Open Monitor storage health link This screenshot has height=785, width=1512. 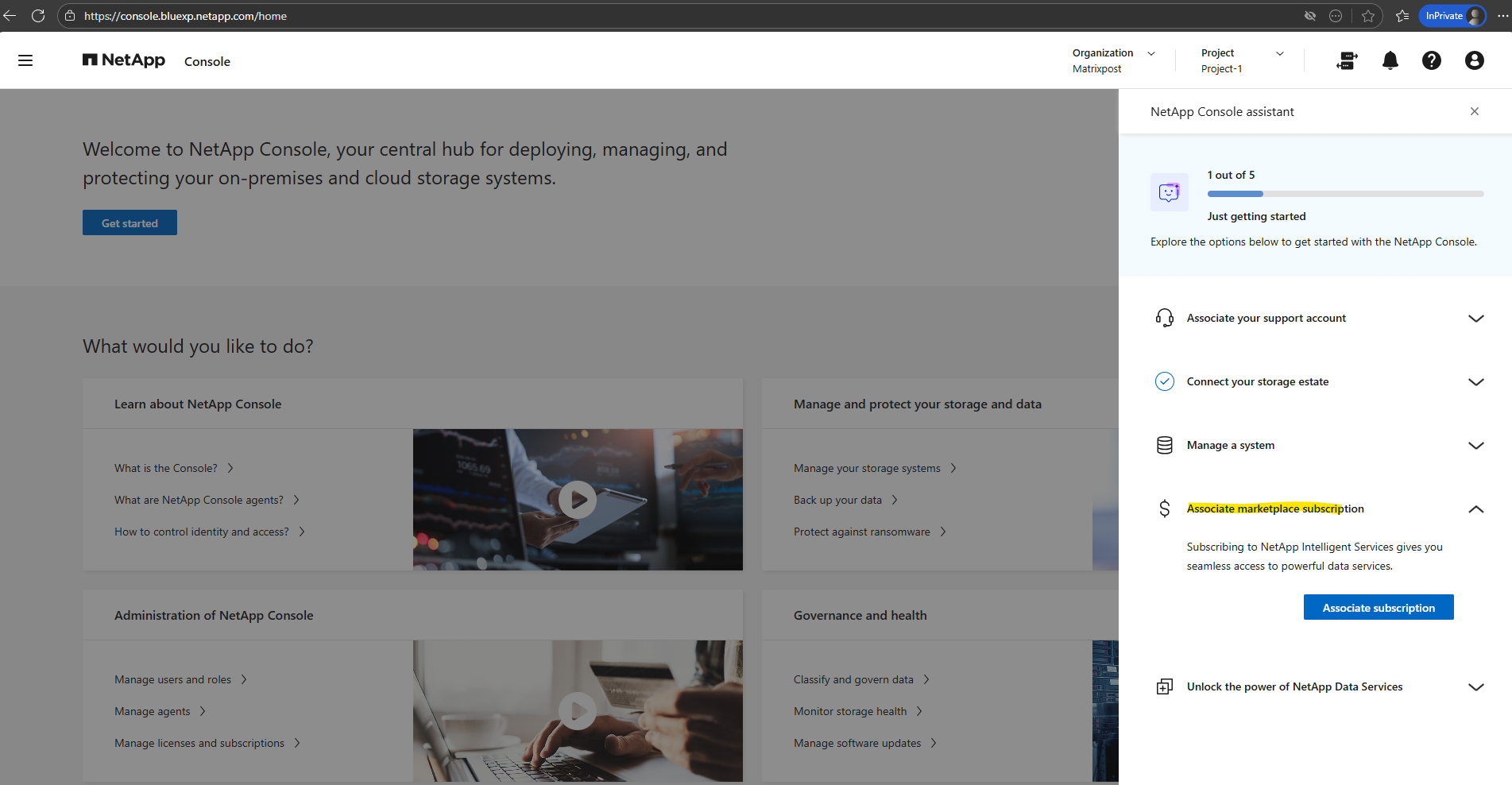coord(858,711)
